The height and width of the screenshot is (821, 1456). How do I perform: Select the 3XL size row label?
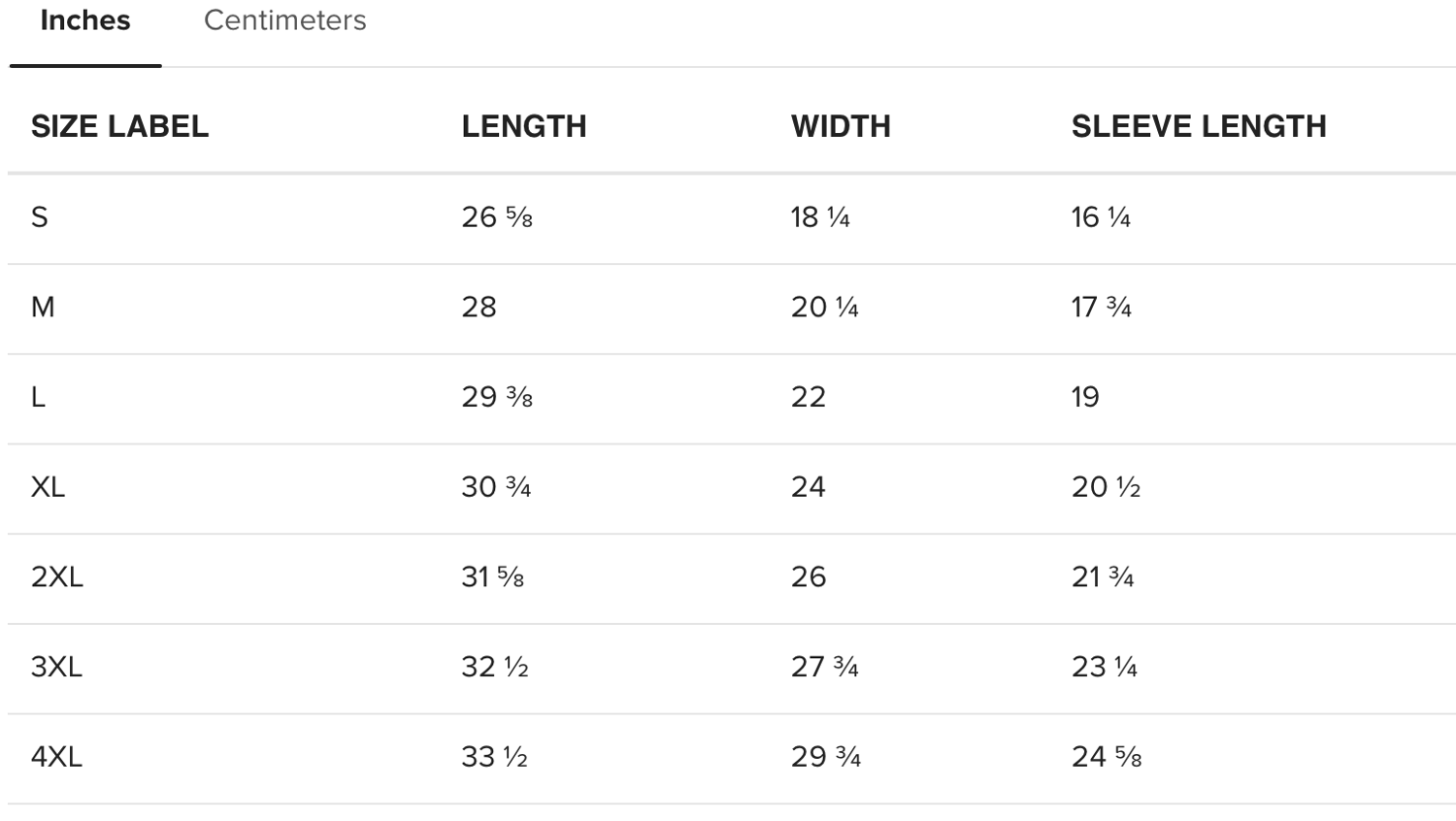[56, 667]
